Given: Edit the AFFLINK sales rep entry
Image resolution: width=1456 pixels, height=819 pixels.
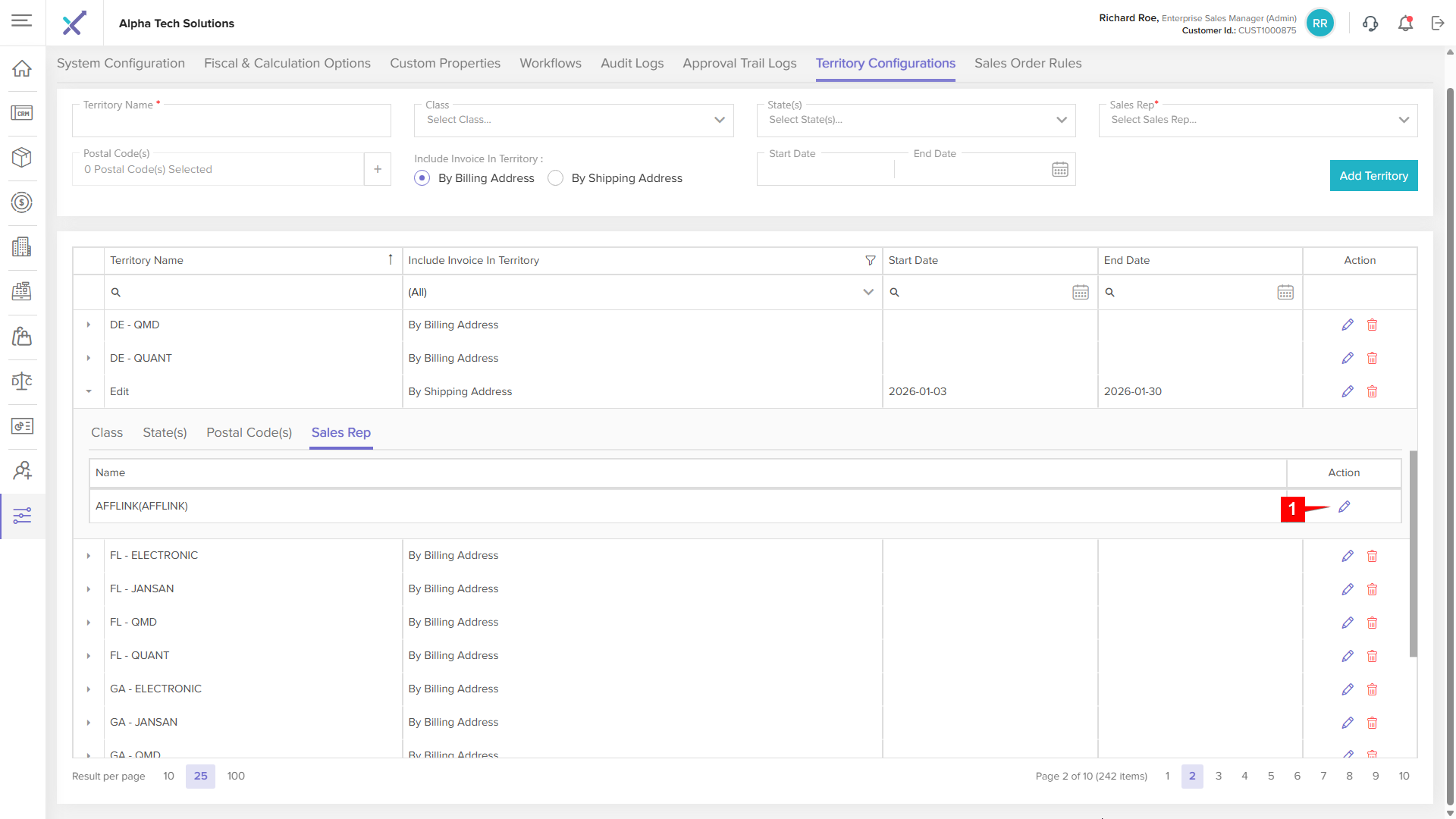Looking at the screenshot, I should point(1344,507).
